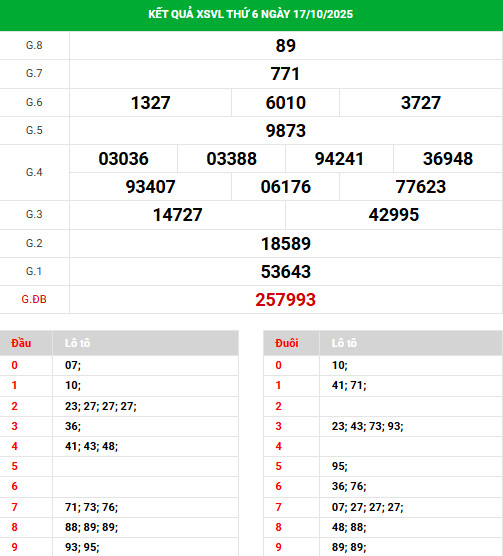
Task: Select Đuôi row 3 lô tô values
Action: tap(368, 426)
